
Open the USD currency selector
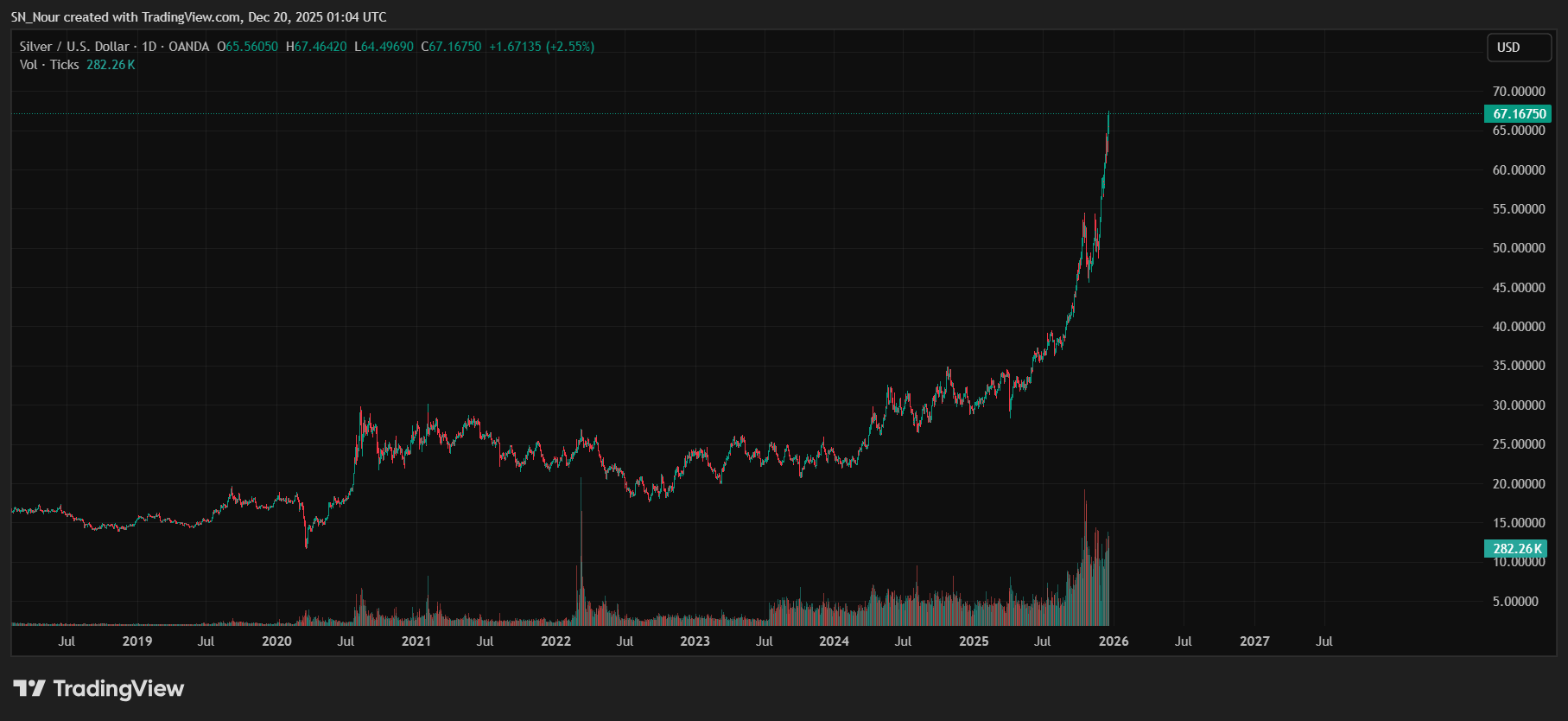[x=1518, y=48]
